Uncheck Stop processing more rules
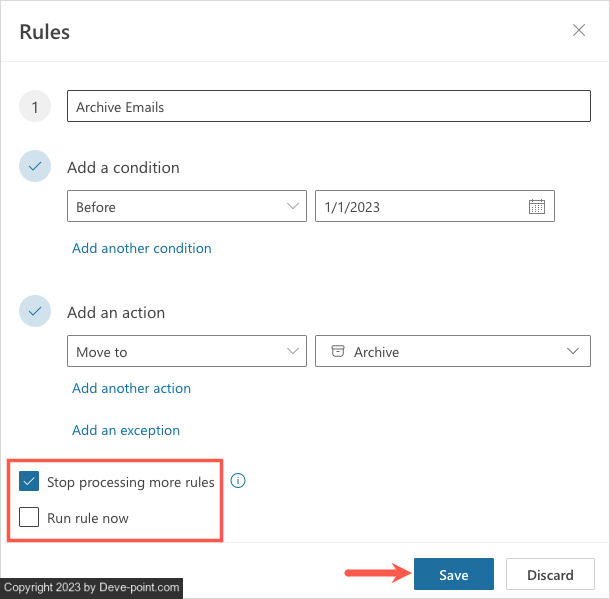 coord(29,482)
